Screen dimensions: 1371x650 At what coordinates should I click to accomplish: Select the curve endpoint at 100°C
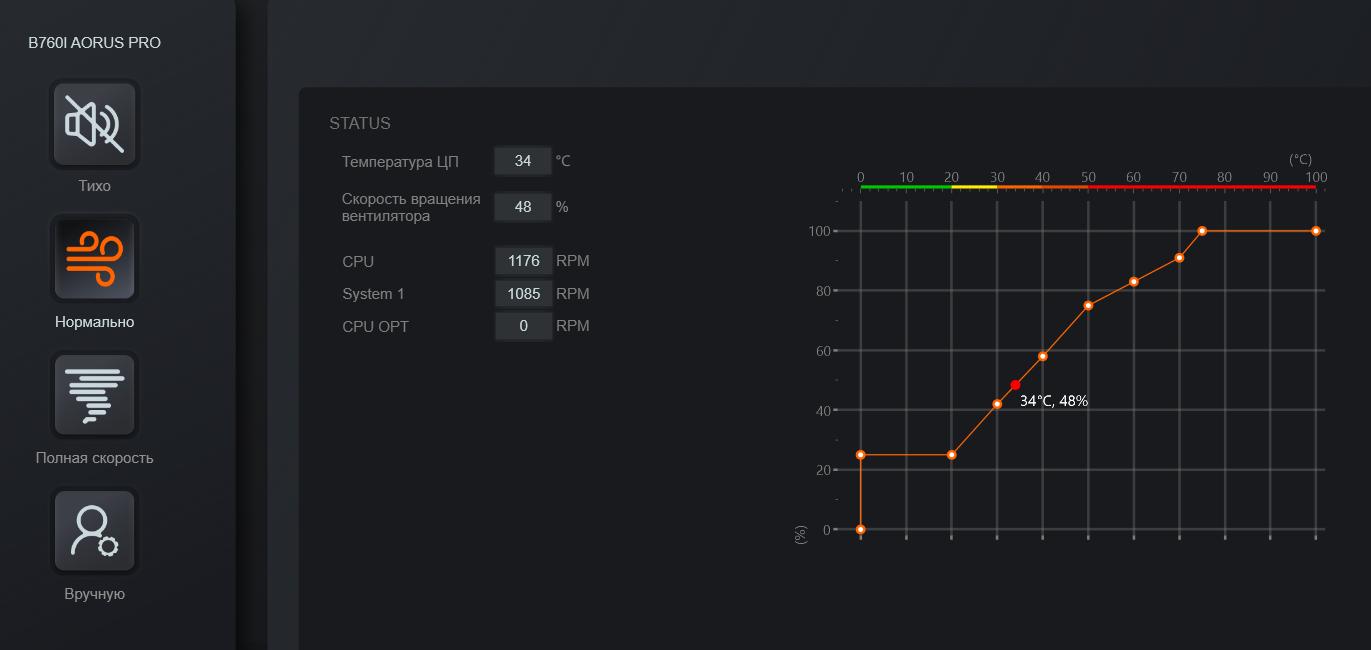(x=1316, y=231)
